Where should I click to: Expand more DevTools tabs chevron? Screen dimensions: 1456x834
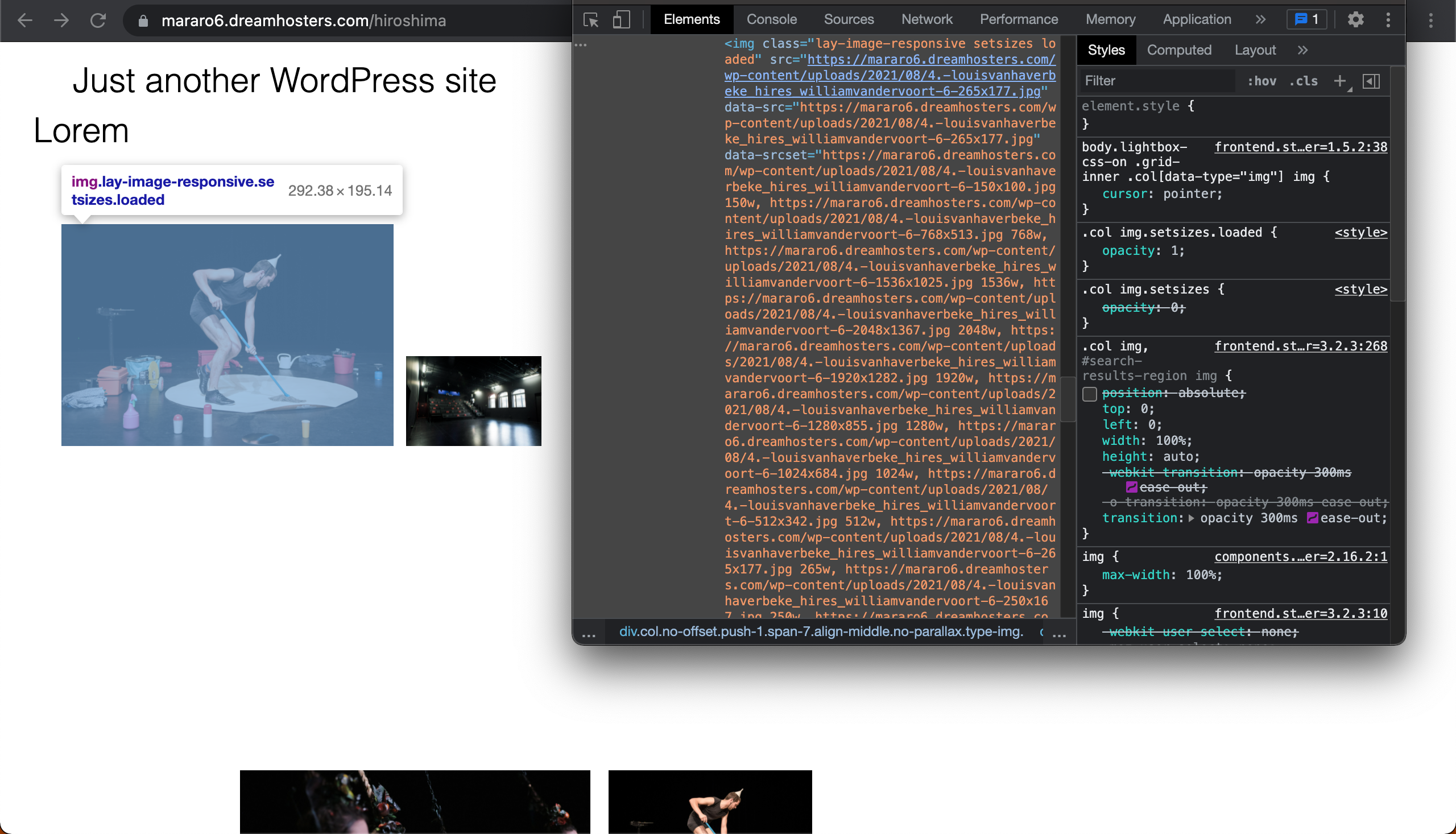tap(1260, 19)
